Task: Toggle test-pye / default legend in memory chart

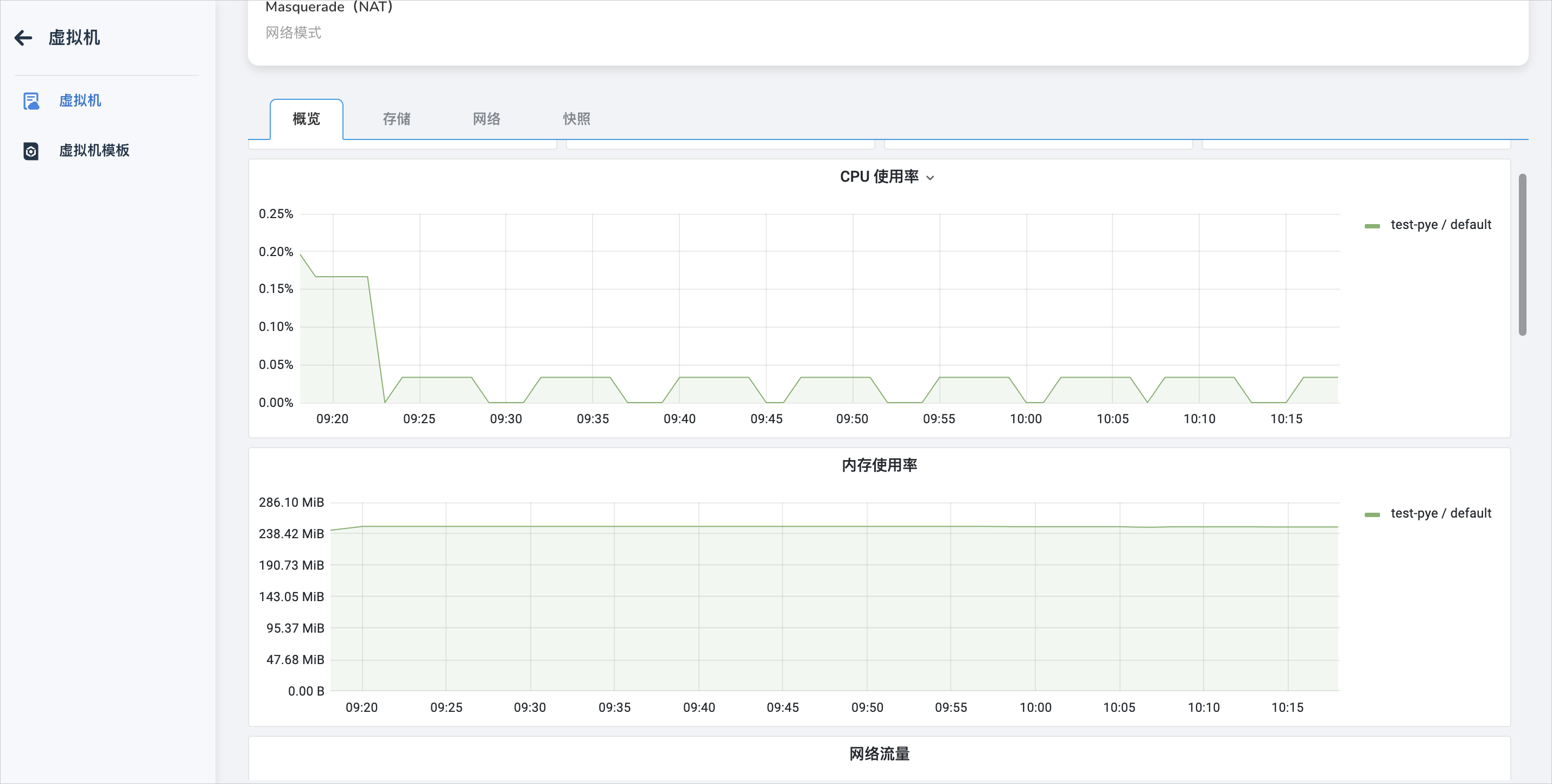Action: pyautogui.click(x=1441, y=513)
